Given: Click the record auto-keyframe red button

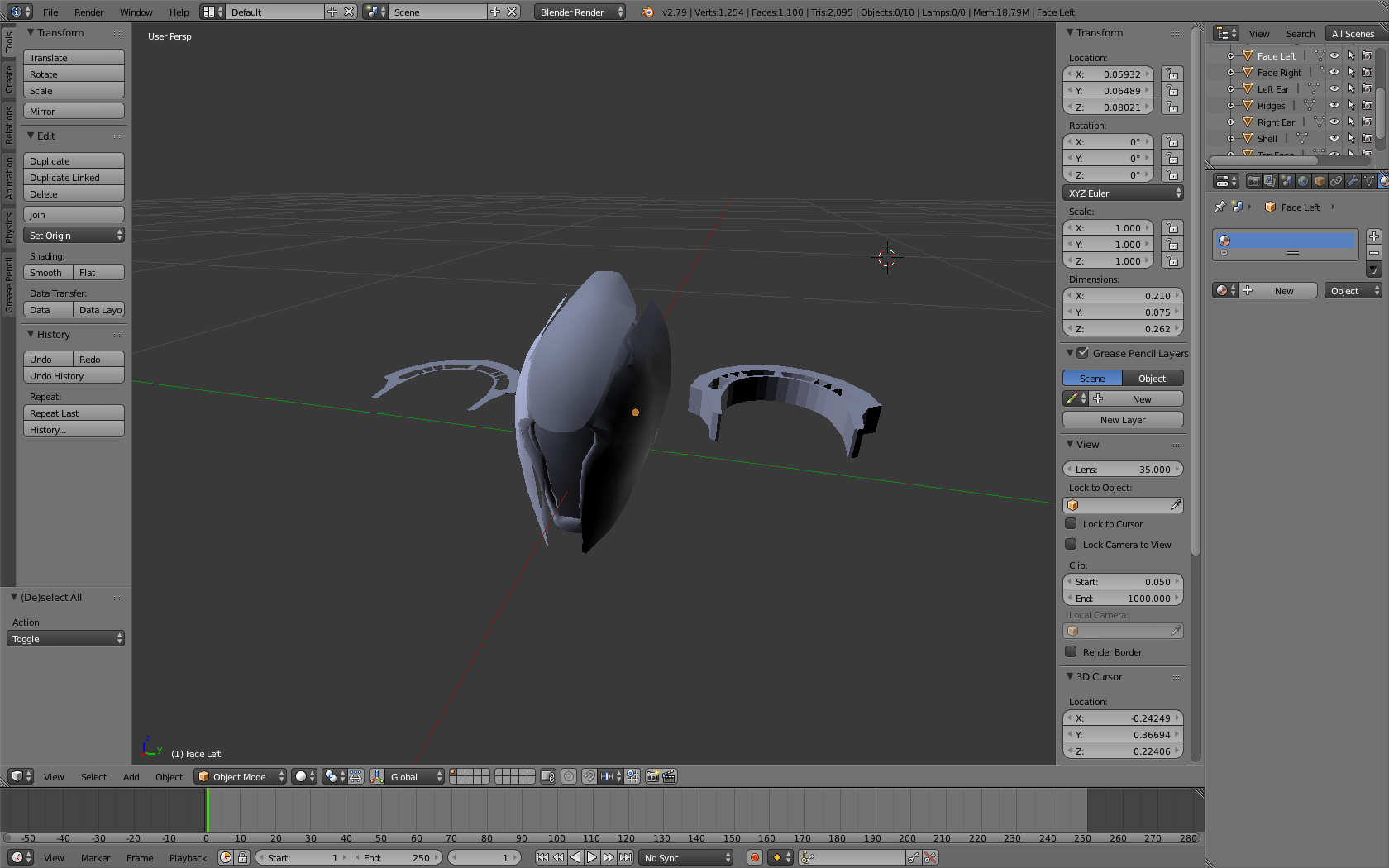Looking at the screenshot, I should [x=754, y=857].
